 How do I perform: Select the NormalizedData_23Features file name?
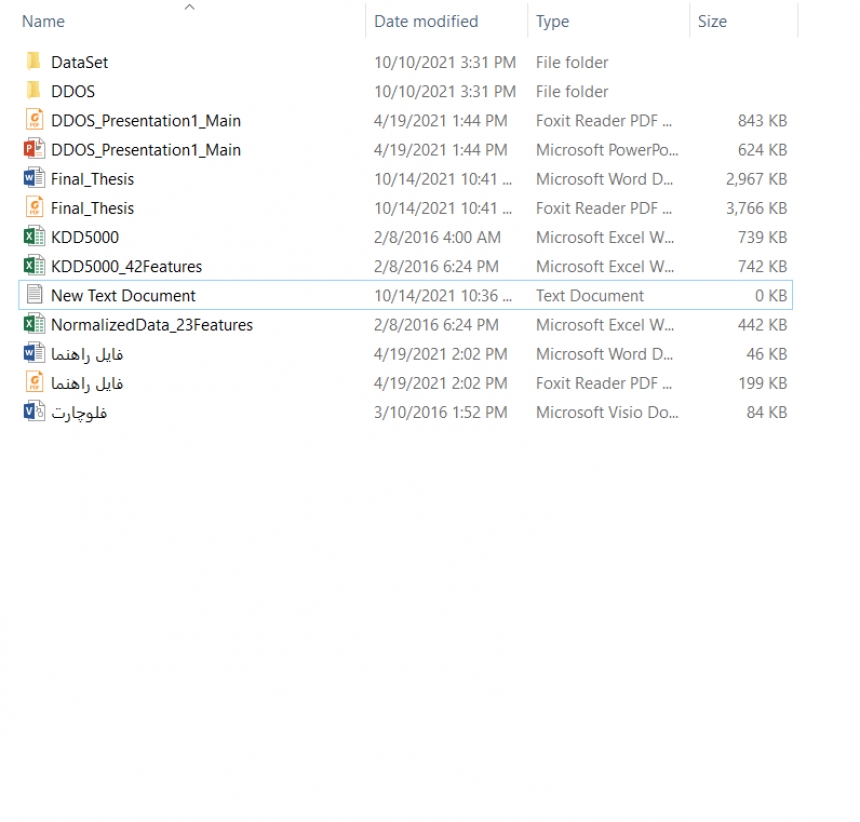[x=152, y=325]
